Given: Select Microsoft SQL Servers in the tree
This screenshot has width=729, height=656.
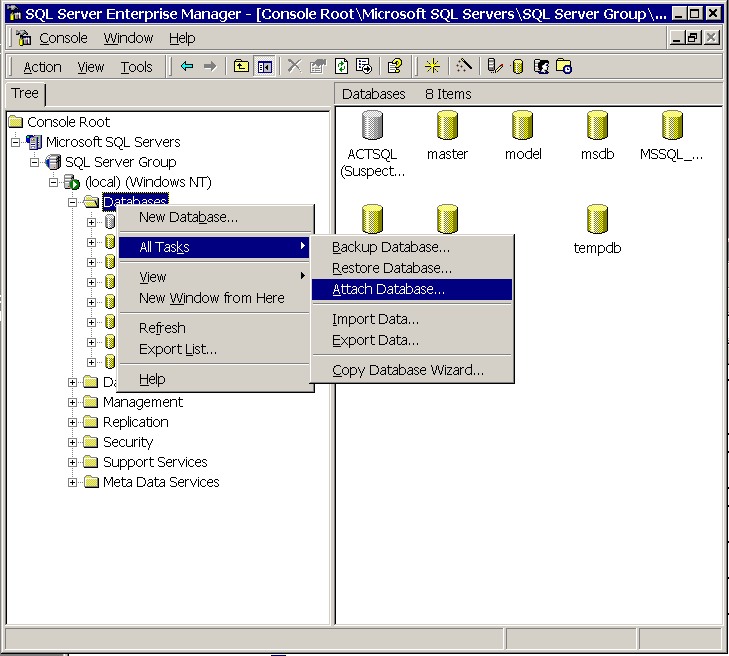Looking at the screenshot, I should pyautogui.click(x=113, y=142).
